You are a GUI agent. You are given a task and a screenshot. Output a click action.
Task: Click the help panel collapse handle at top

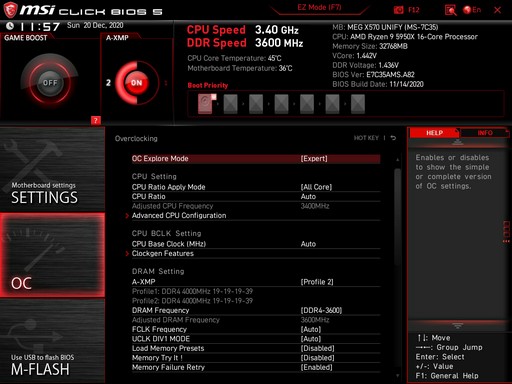pyautogui.click(x=457, y=142)
